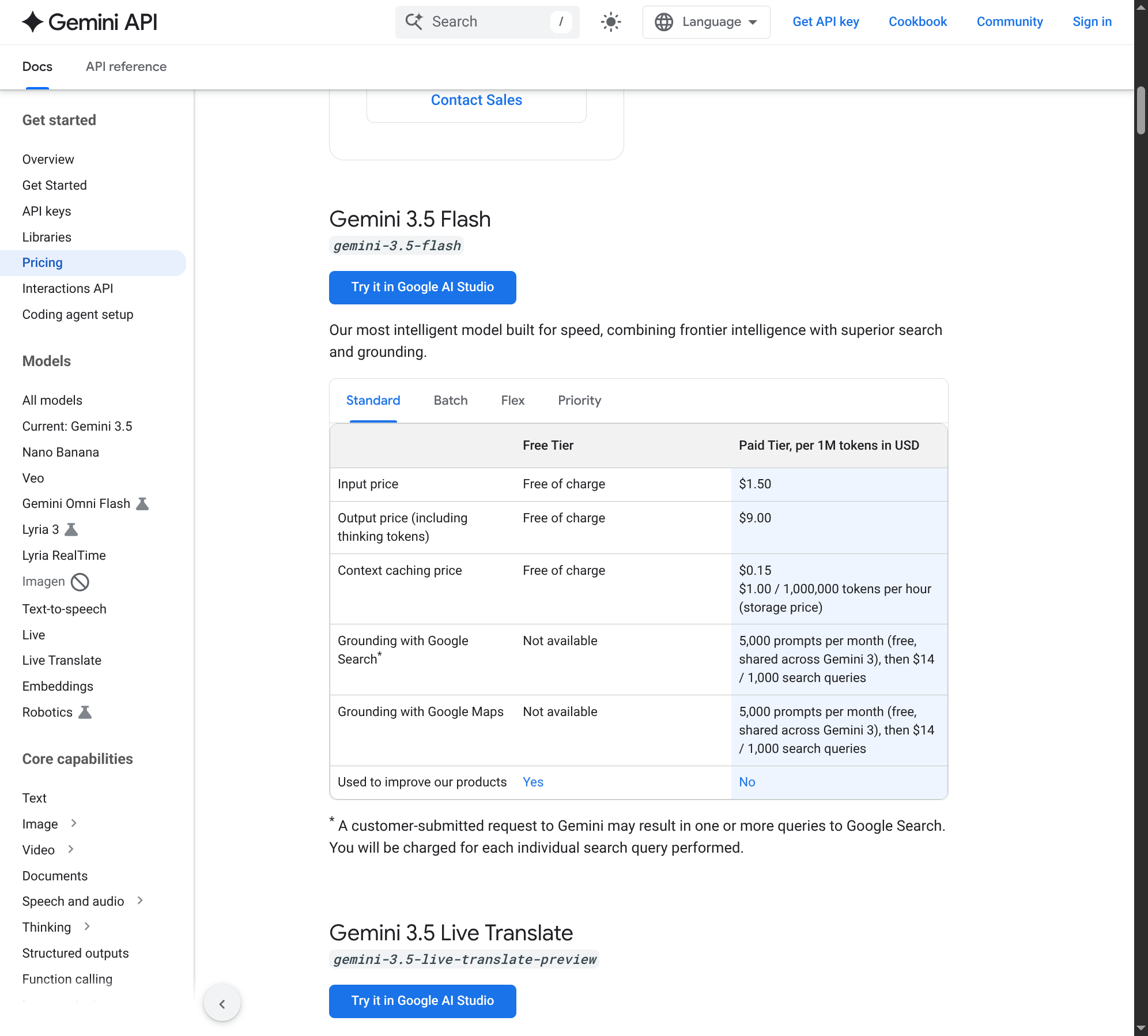Screen dimensions: 1148x1036
Task: Expand the Image section chevron
Action: 74,823
